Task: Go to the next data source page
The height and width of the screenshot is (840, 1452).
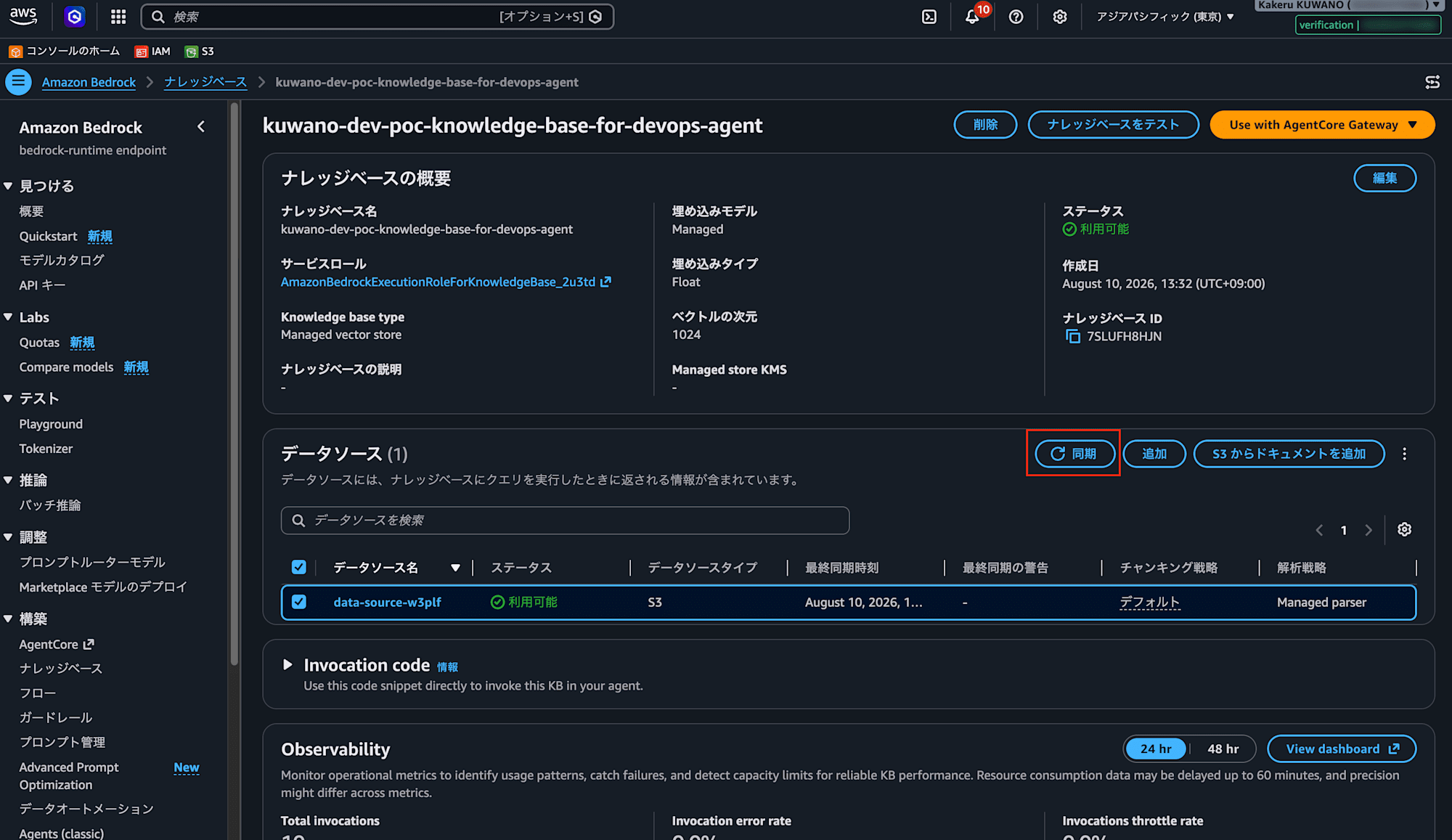Action: click(x=1369, y=530)
